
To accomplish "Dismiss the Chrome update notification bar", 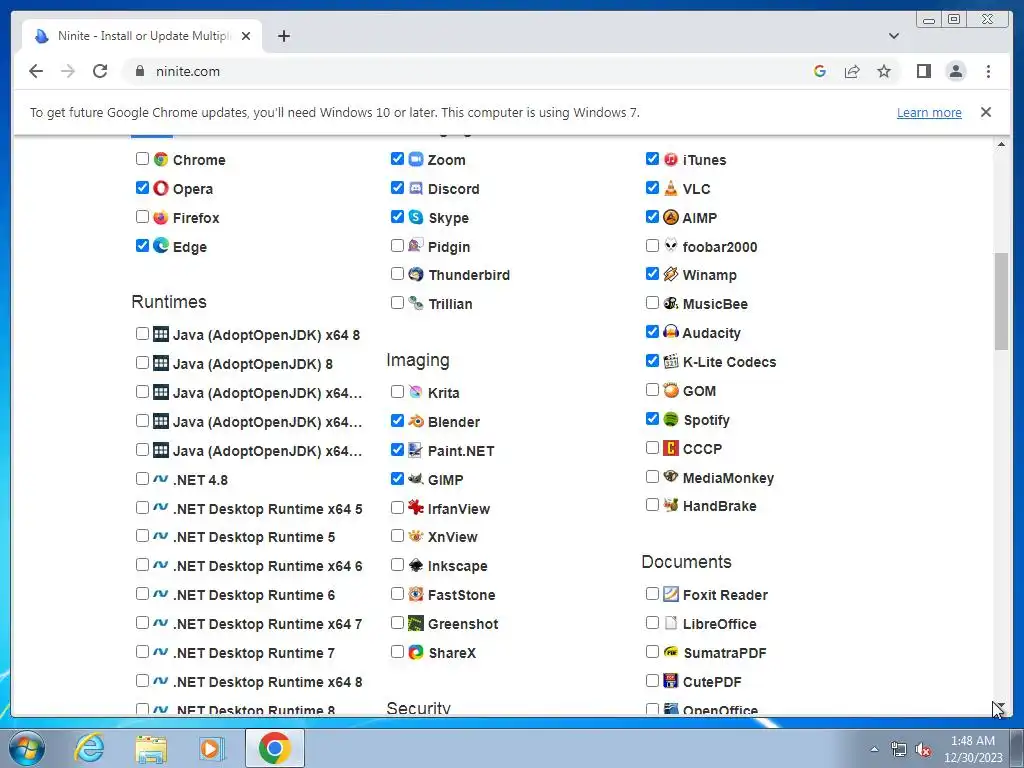I will tap(985, 112).
